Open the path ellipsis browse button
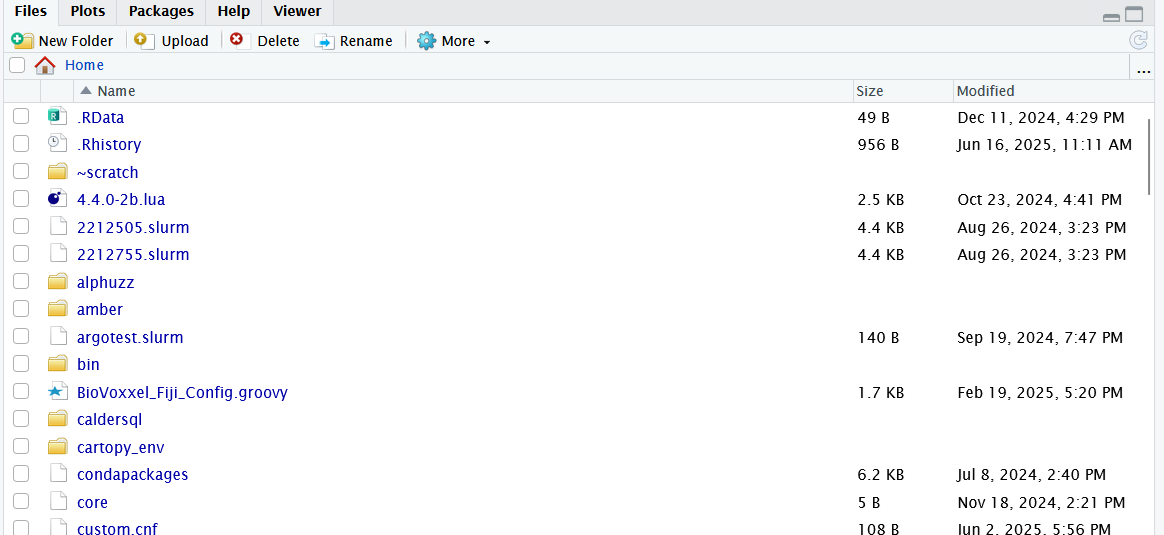This screenshot has height=535, width=1164. [x=1144, y=67]
